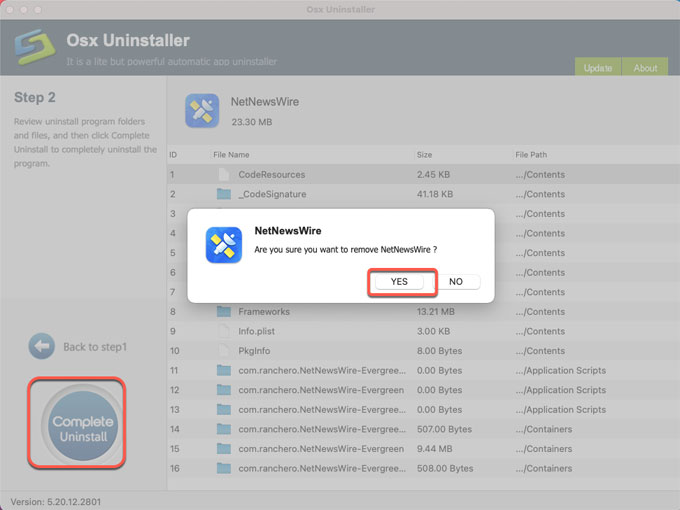Select the _CodeSignature row name
The width and height of the screenshot is (680, 510).
click(x=272, y=194)
